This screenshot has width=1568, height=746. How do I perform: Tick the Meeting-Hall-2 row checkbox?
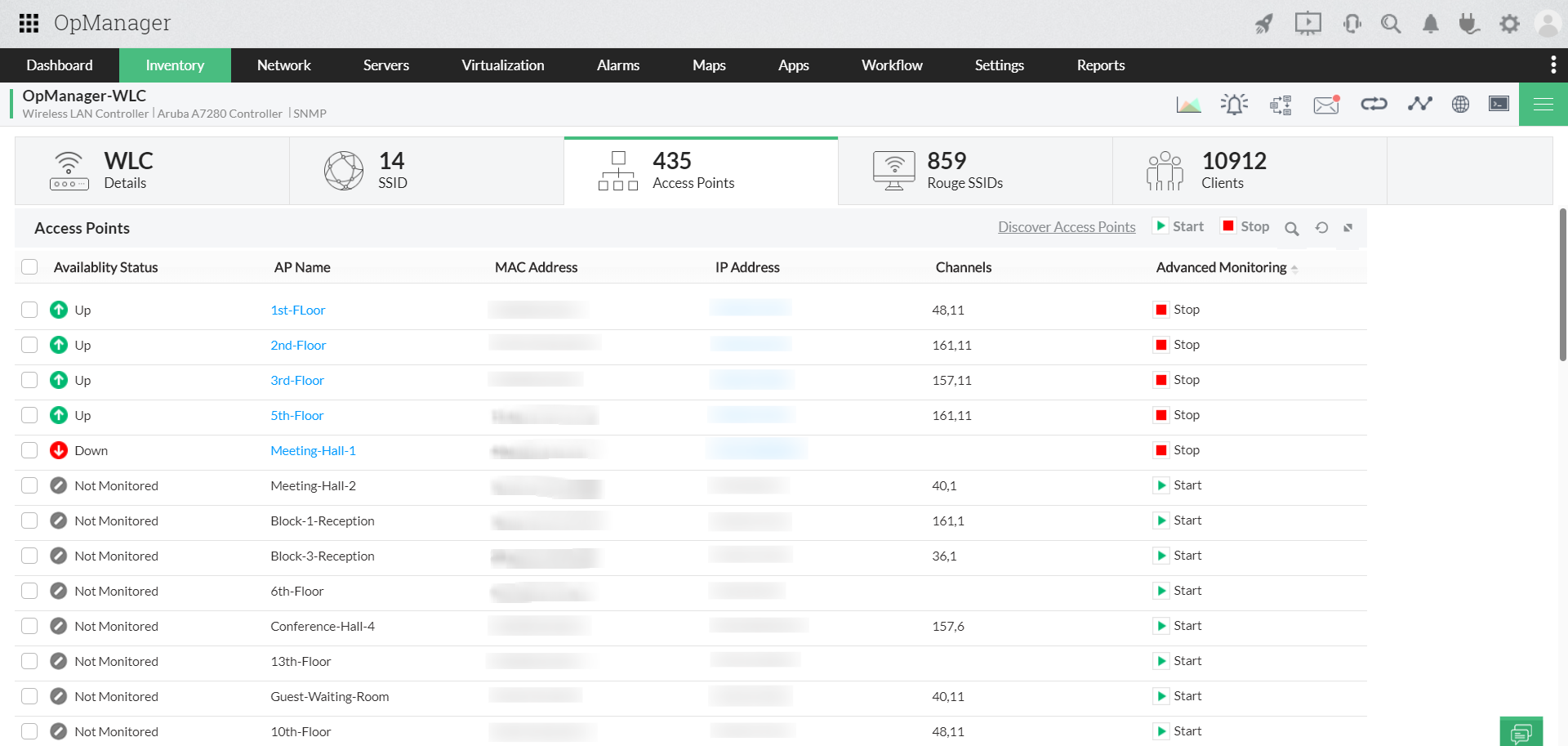click(x=29, y=485)
